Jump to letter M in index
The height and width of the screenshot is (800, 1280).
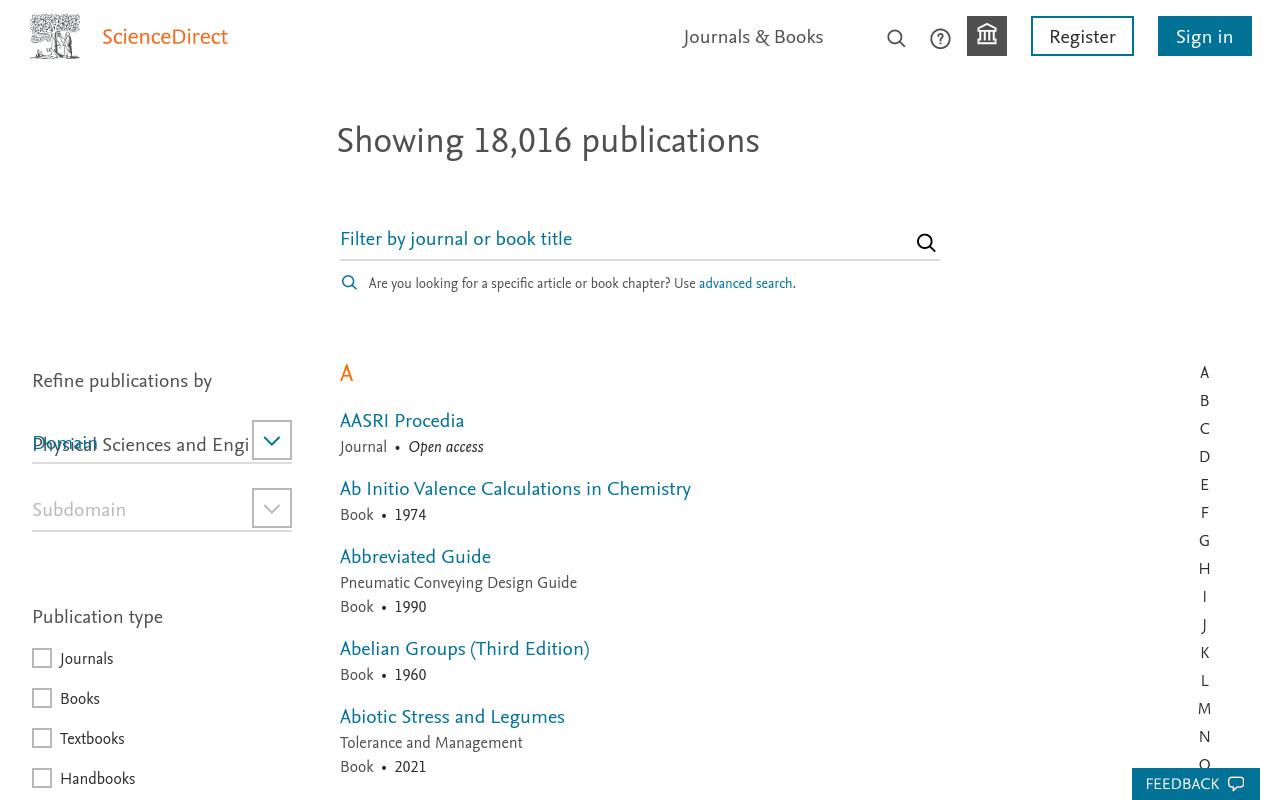point(1204,709)
